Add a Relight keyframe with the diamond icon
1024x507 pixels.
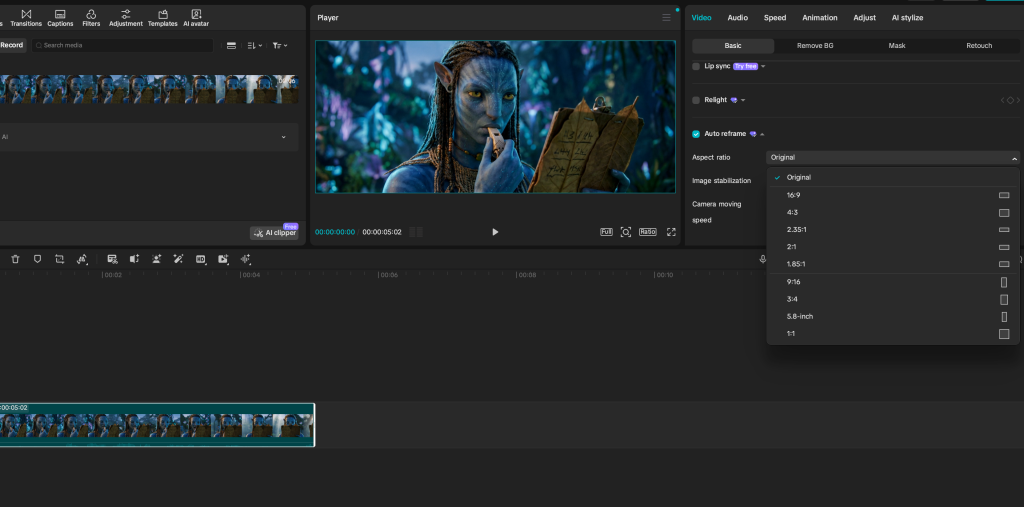1010,100
